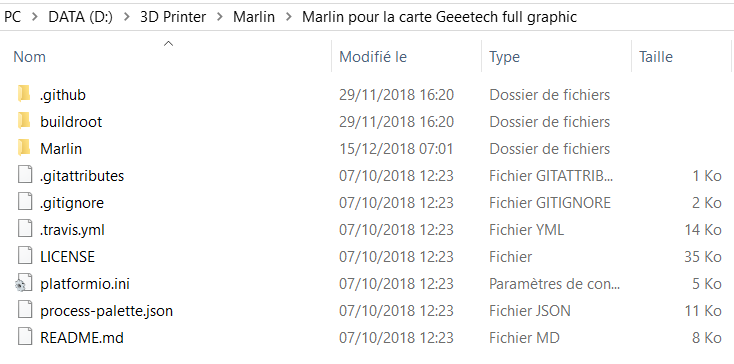Navigate to 3D Printer in address bar

click(173, 17)
